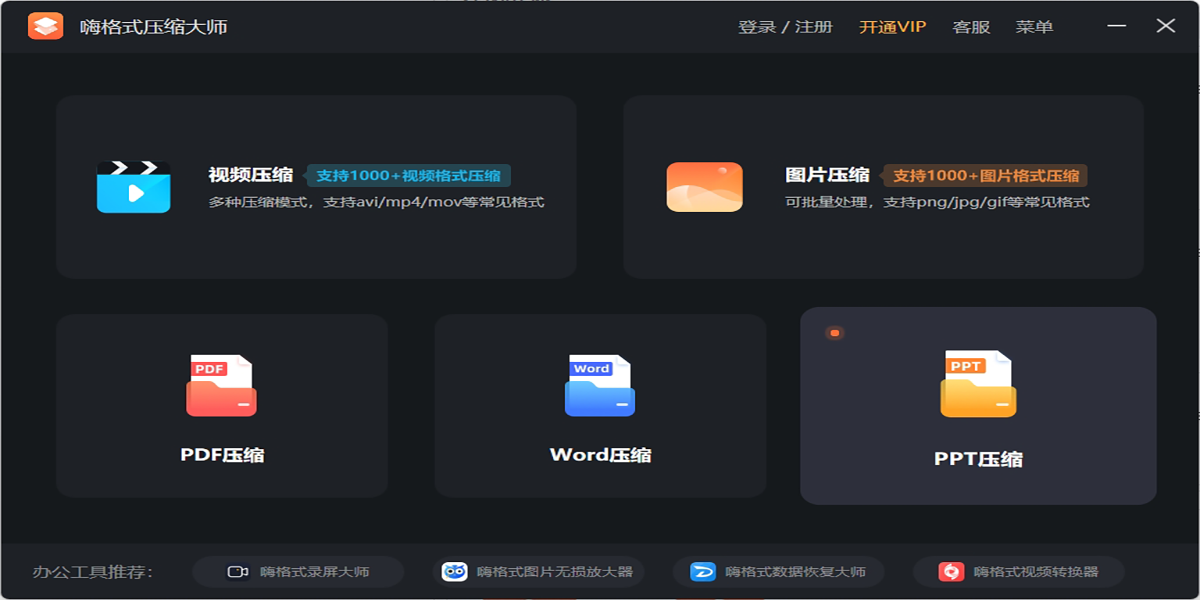Click the video compression clapperboard icon
This screenshot has width=1200, height=600.
pos(133,187)
